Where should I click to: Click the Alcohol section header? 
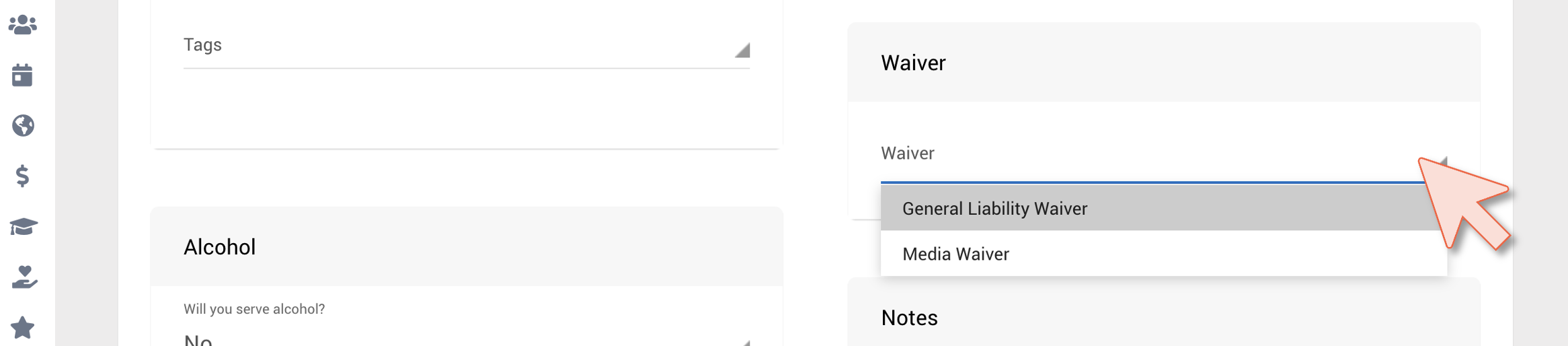(x=219, y=247)
